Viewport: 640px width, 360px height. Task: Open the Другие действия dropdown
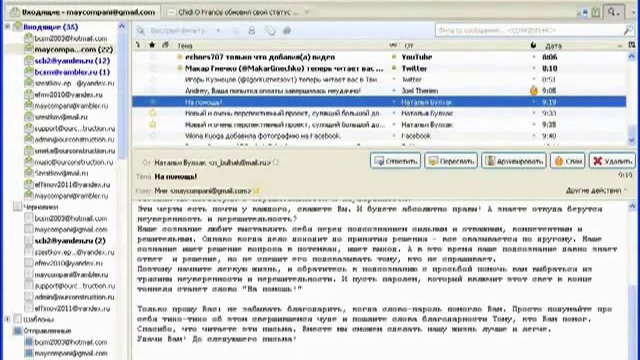coord(596,191)
